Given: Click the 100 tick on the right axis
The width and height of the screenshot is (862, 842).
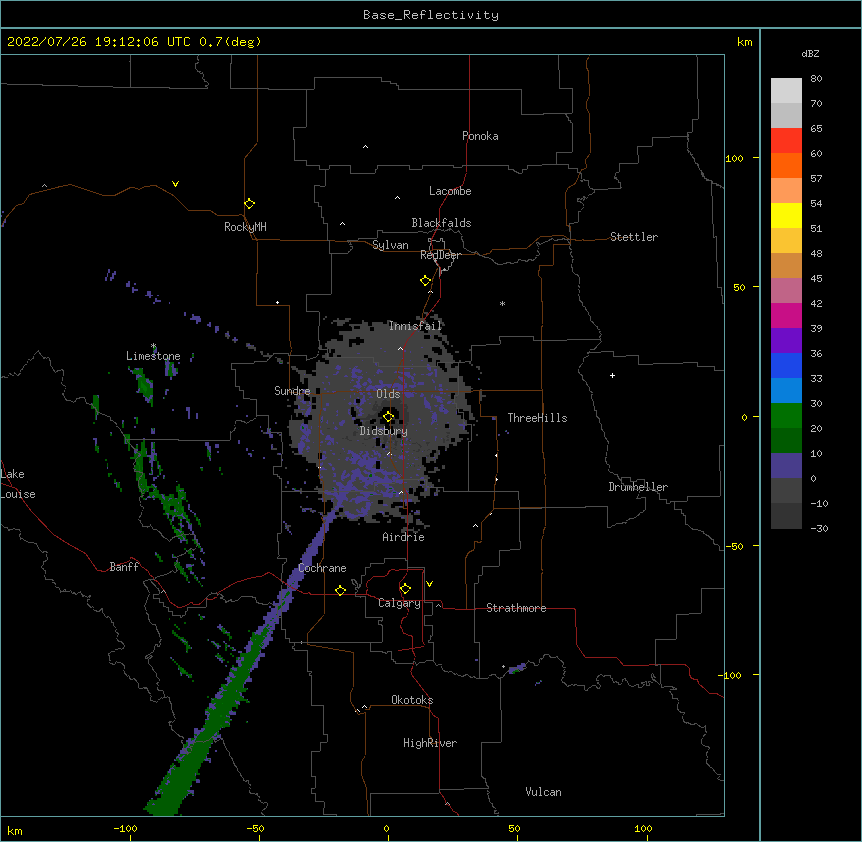Looking at the screenshot, I should tap(734, 158).
